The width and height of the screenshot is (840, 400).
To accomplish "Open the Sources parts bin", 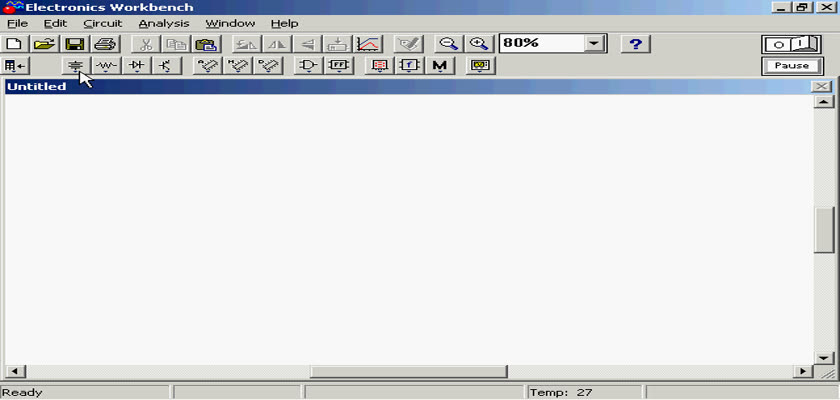I will (x=75, y=66).
